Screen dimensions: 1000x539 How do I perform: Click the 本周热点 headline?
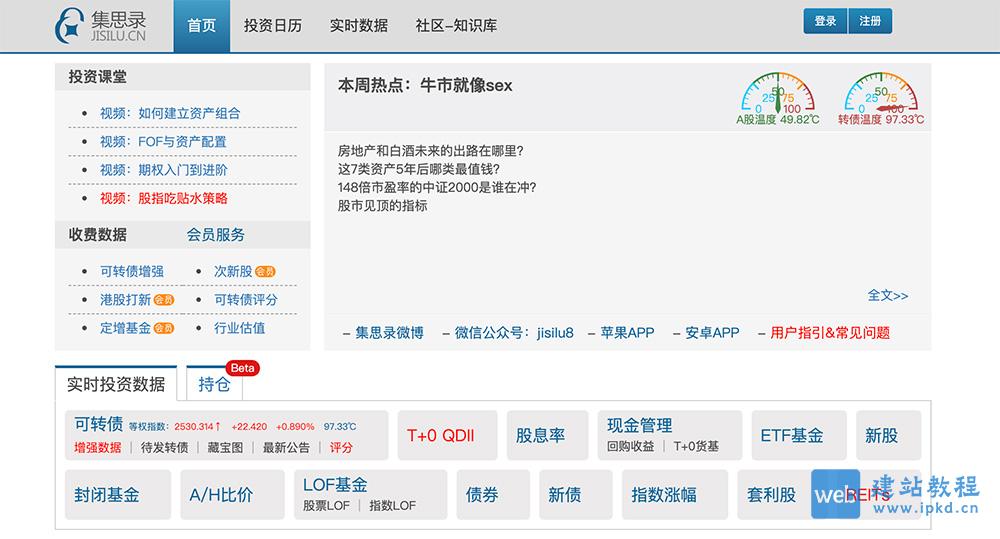click(425, 85)
